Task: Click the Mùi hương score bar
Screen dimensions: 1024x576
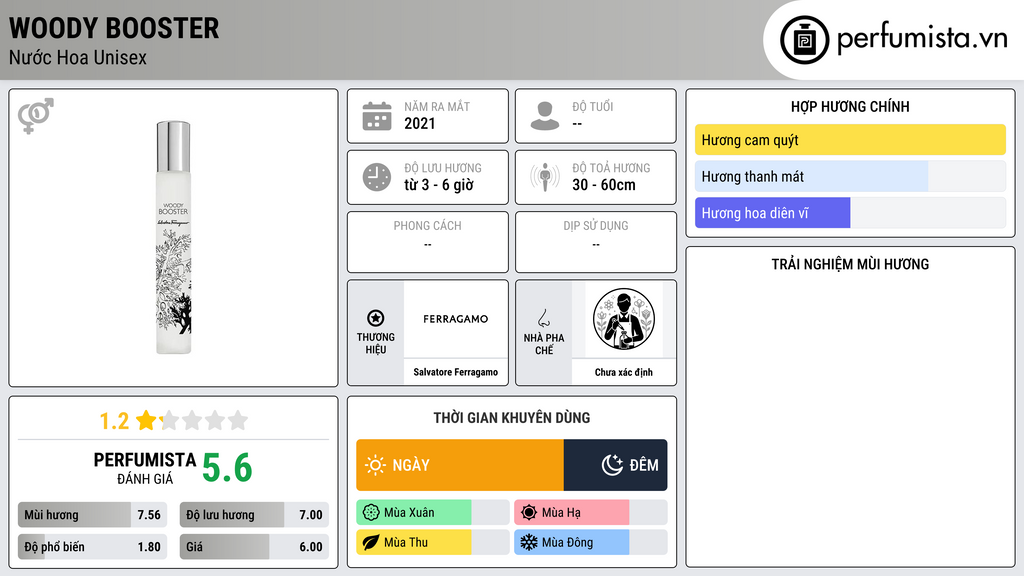Action: click(x=93, y=515)
